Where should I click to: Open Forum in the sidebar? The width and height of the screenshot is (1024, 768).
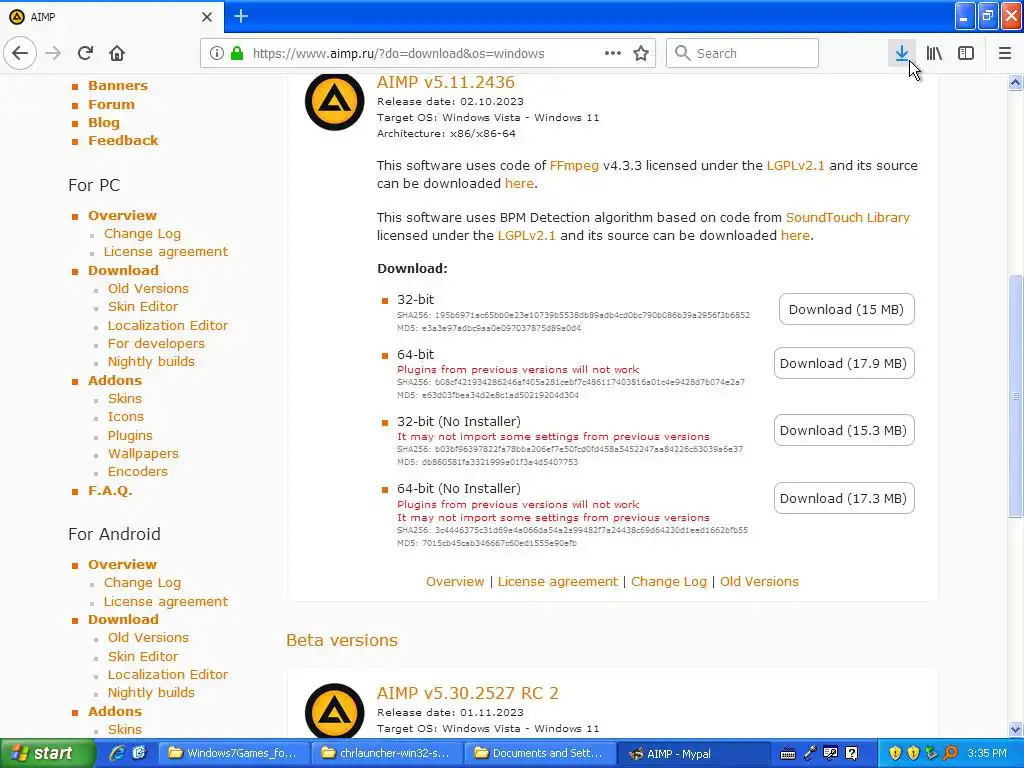coord(111,104)
